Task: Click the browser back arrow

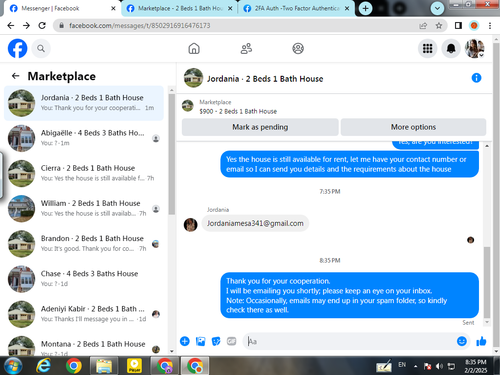Action: click(11, 26)
